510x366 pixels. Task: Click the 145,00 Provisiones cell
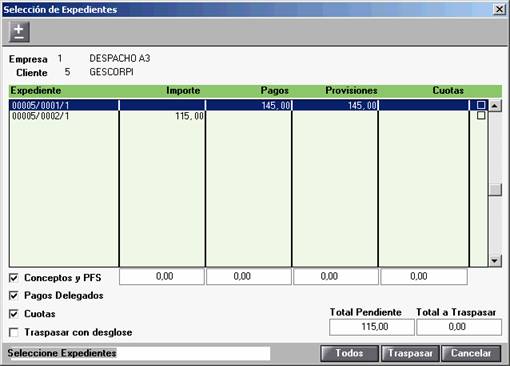point(335,105)
